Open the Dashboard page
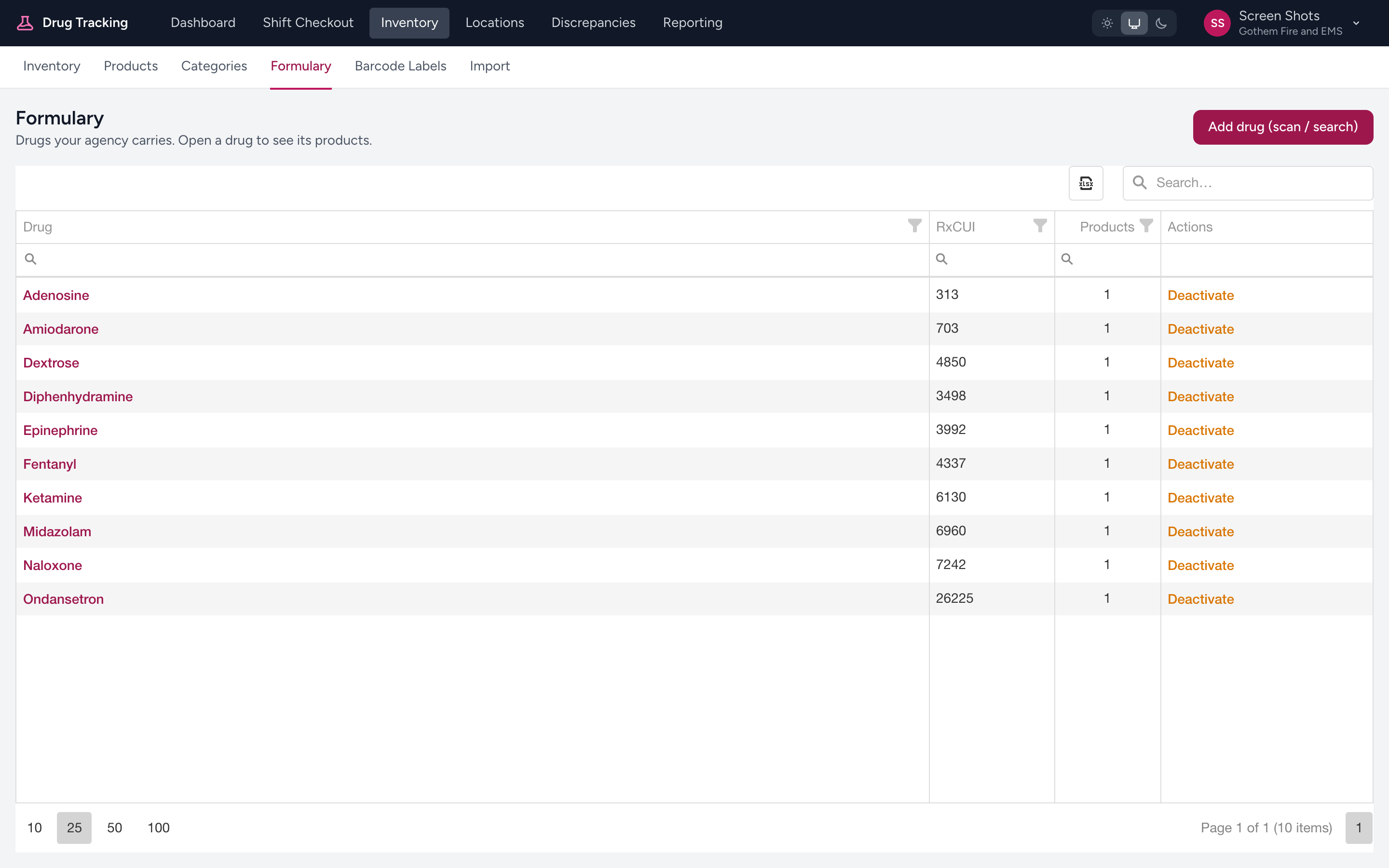The height and width of the screenshot is (868, 1389). [203, 23]
